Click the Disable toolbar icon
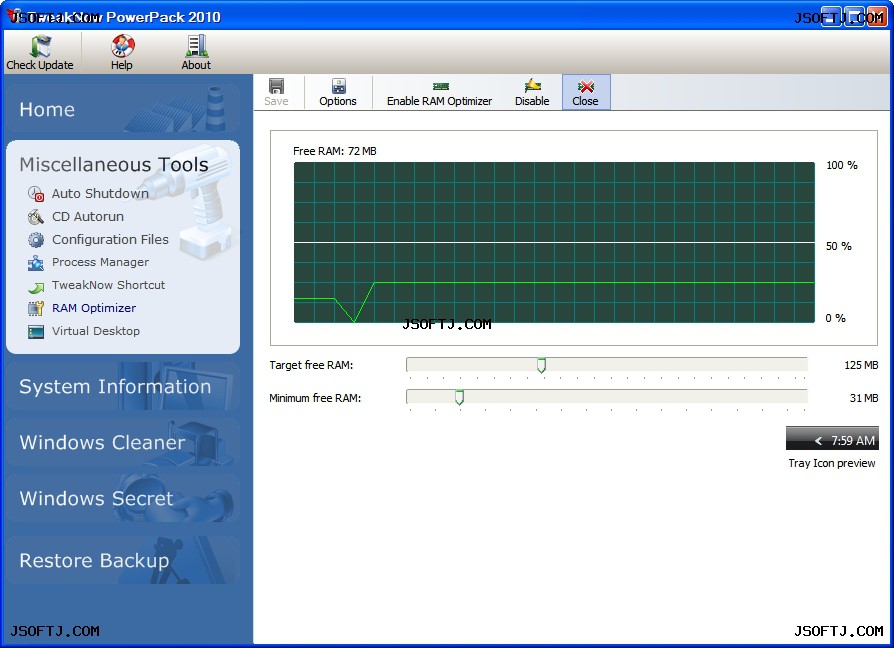The image size is (894, 648). click(533, 85)
